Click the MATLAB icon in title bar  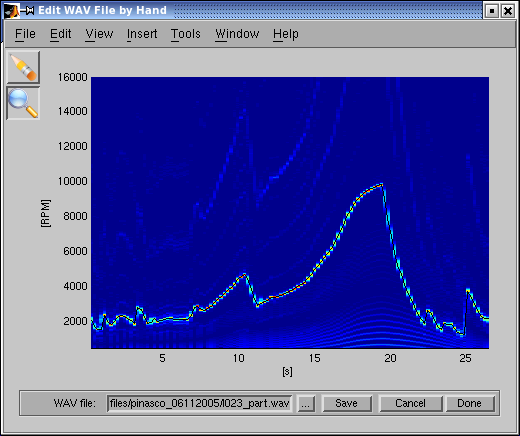(x=12, y=10)
